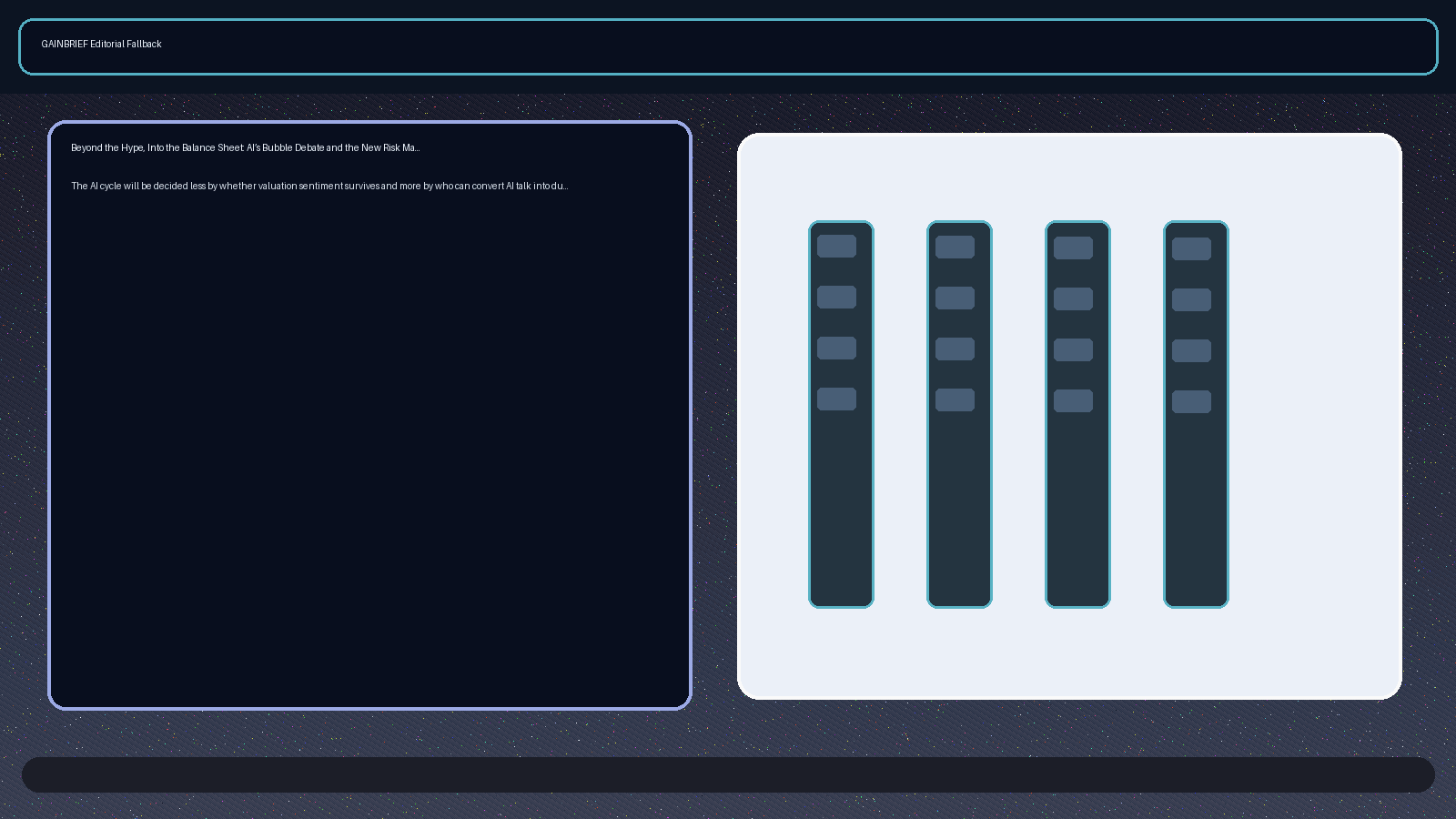The image size is (1456, 819).
Task: Select the fourth dark column in light panel
Action: tap(1196, 414)
